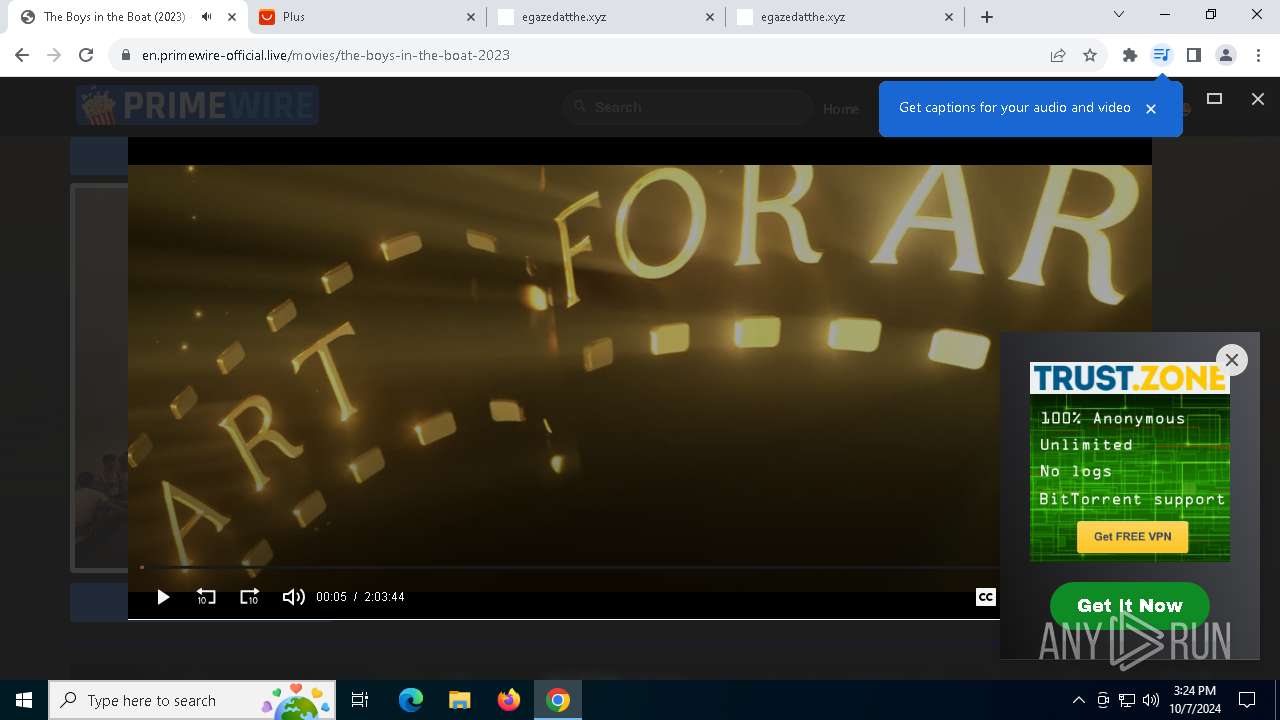Open network tray icon

(x=1127, y=700)
